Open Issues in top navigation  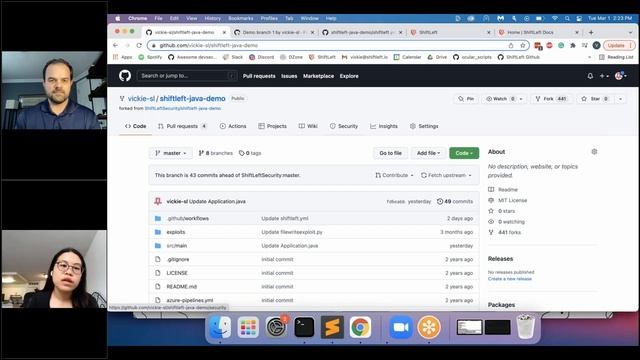[x=289, y=76]
